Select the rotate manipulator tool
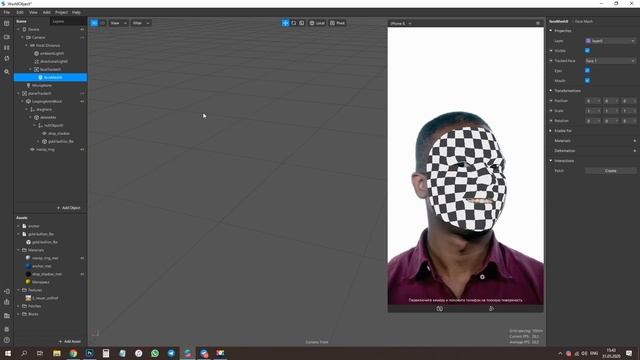The height and width of the screenshot is (360, 640). coord(293,23)
